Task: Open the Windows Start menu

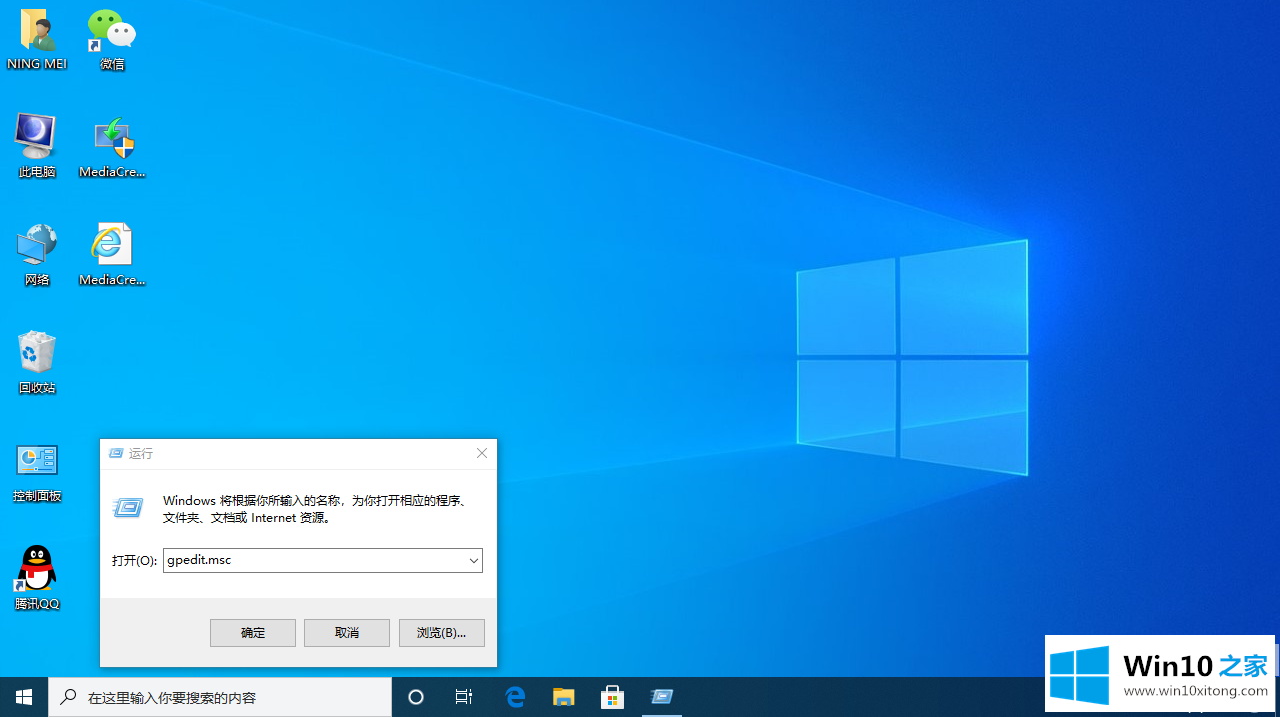Action: [x=24, y=697]
